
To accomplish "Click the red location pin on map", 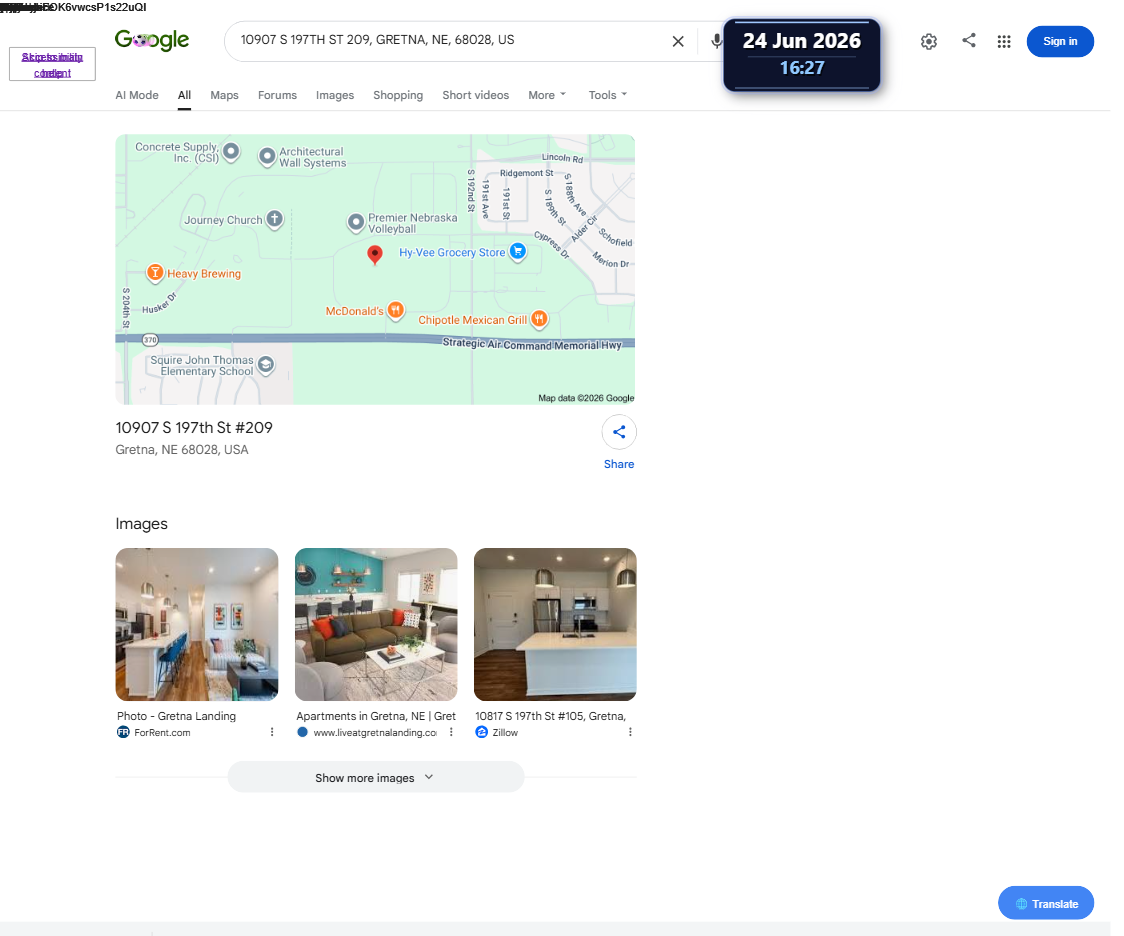I will coord(374,254).
